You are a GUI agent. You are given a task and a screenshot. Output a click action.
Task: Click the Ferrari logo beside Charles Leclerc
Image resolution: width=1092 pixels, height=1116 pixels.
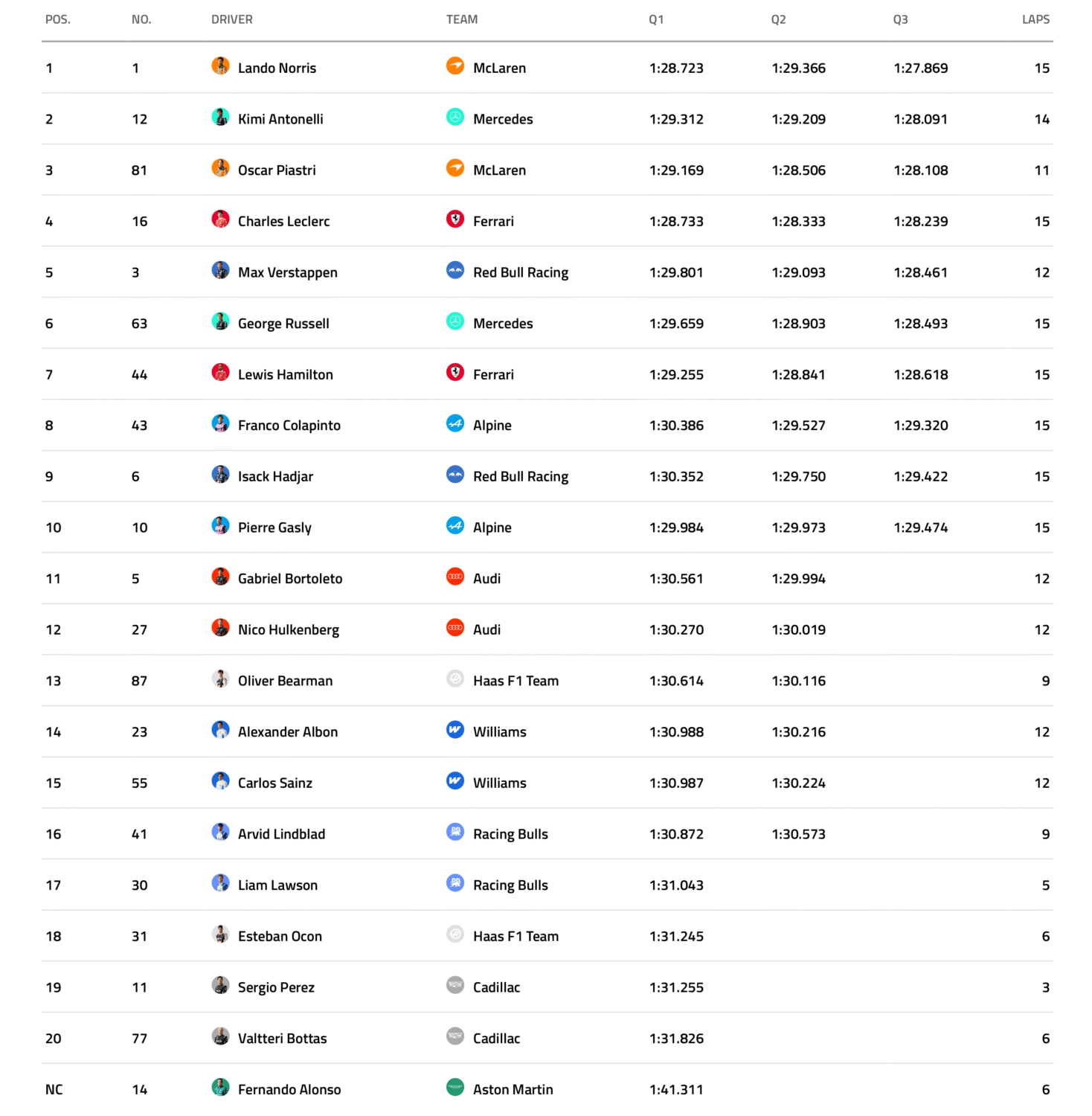coord(455,219)
